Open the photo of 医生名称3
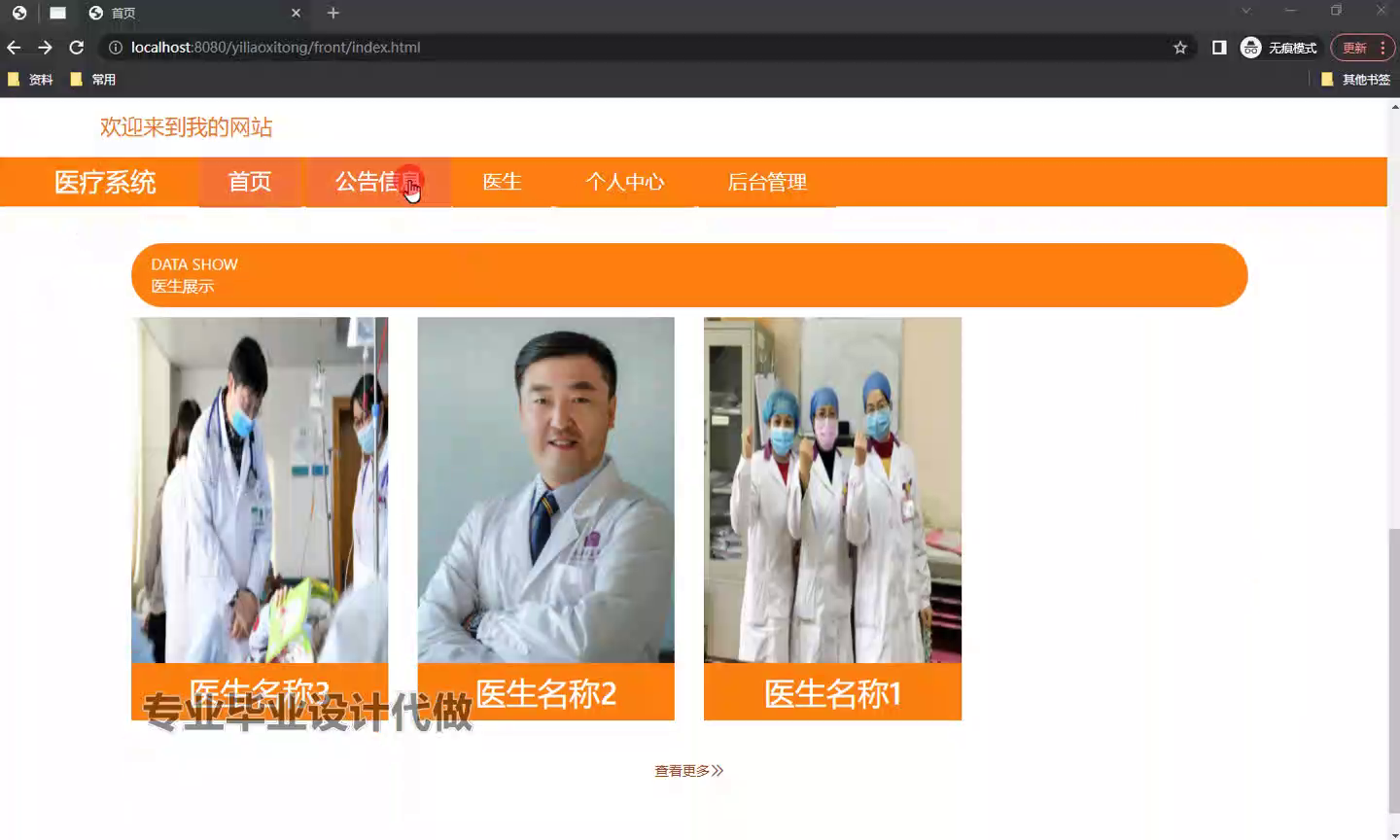This screenshot has height=840, width=1400. click(260, 490)
